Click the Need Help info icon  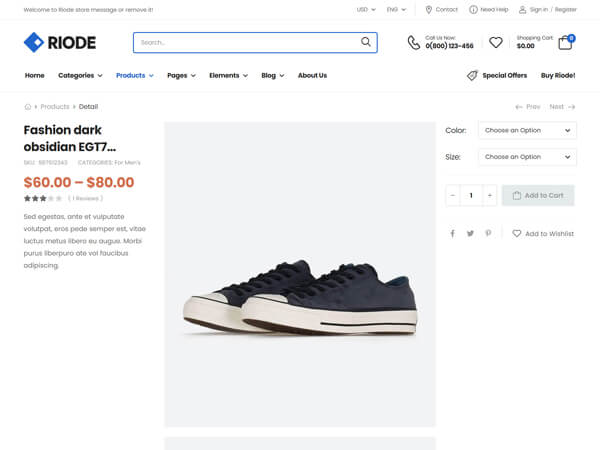(473, 10)
